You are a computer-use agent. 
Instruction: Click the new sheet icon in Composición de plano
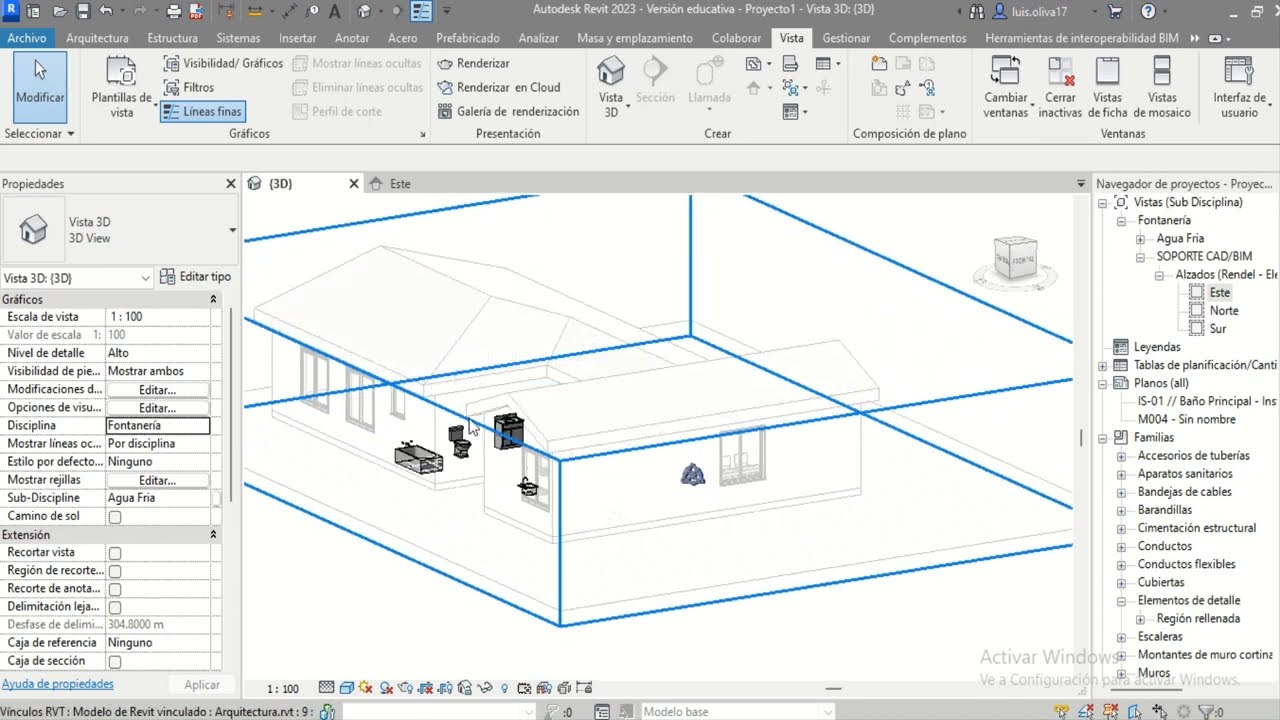coord(879,64)
